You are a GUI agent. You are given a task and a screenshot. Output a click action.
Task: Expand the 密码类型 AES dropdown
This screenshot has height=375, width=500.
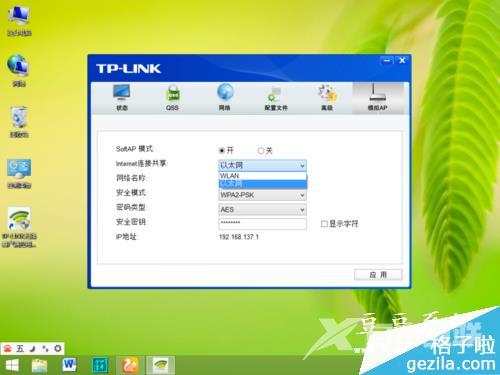(262, 210)
